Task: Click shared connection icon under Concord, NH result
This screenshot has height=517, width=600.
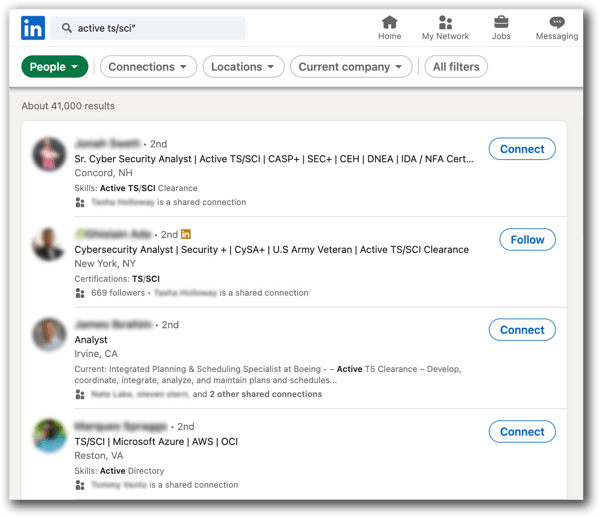Action: pyautogui.click(x=80, y=202)
